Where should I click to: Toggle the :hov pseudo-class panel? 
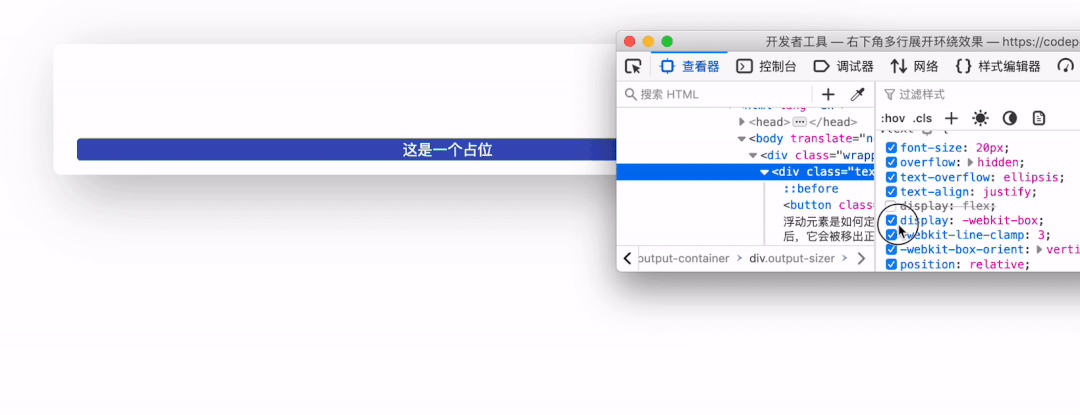893,118
